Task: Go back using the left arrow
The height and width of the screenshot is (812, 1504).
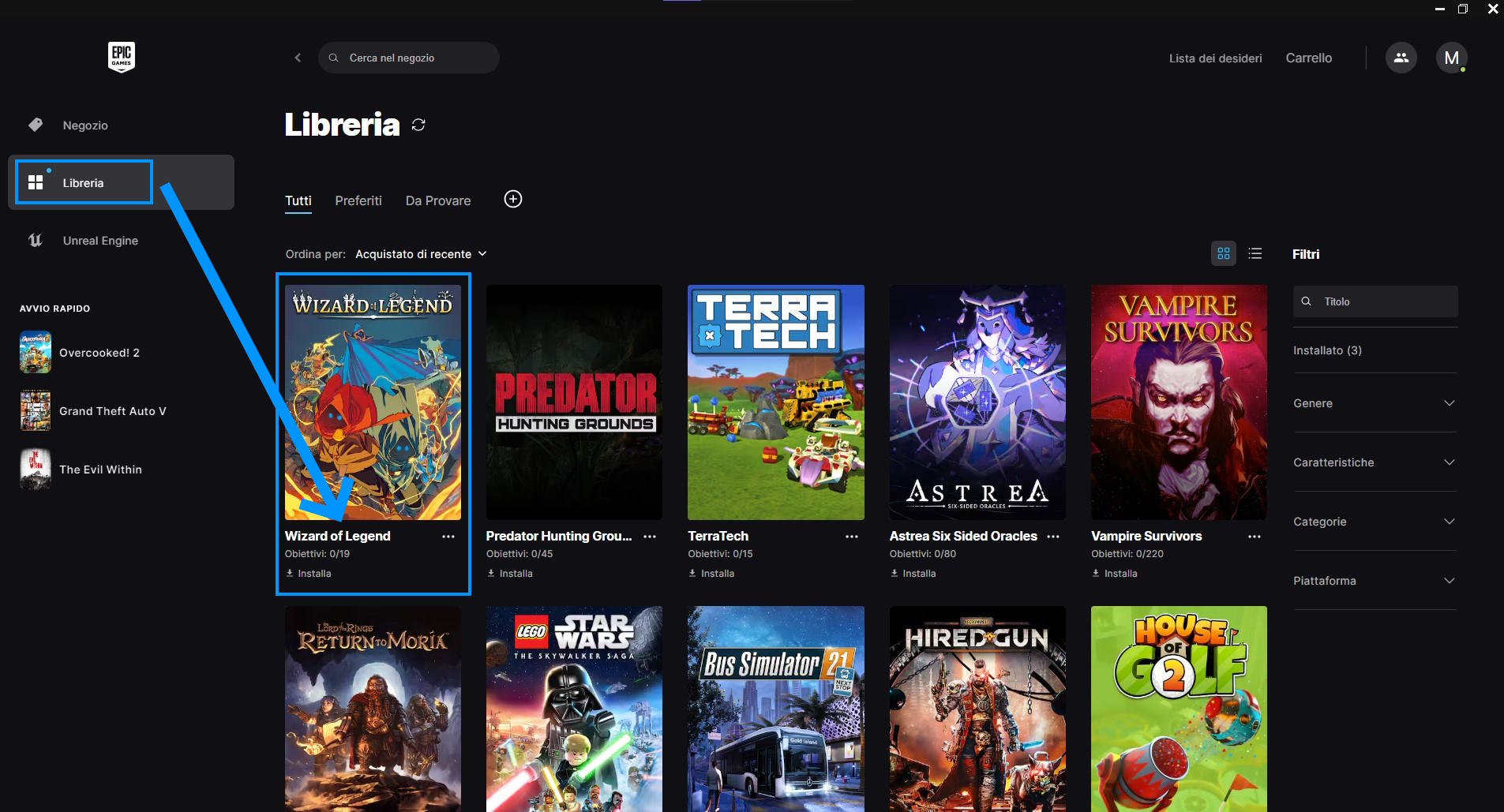Action: [x=298, y=58]
